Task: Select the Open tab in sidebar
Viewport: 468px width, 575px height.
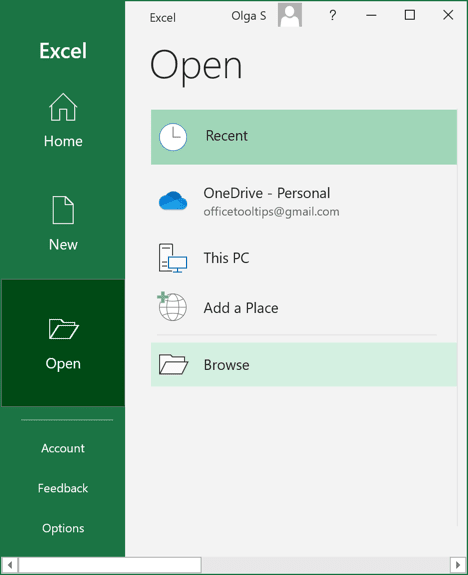Action: pyautogui.click(x=63, y=343)
